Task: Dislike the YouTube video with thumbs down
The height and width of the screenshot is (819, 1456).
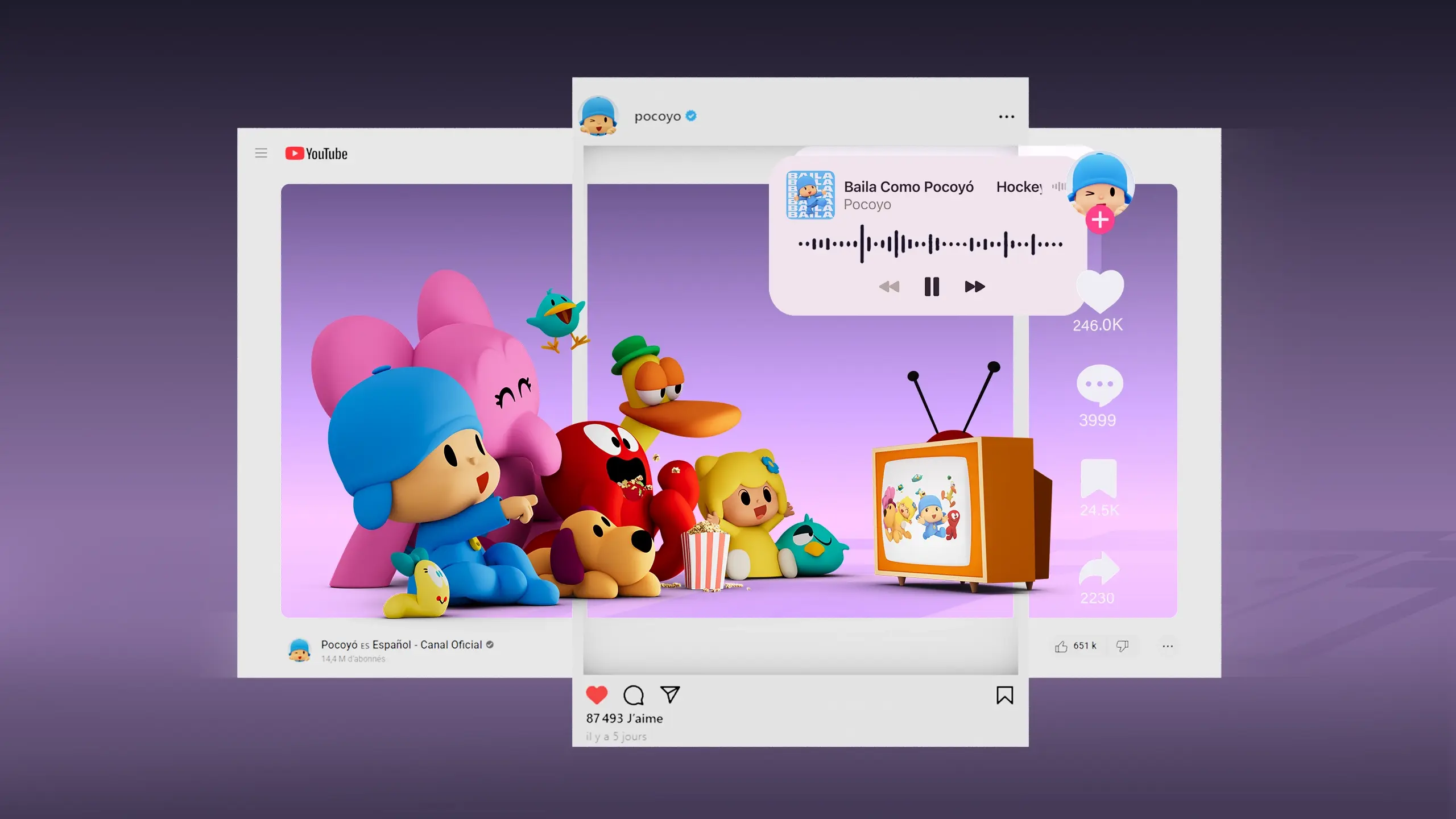Action: point(1122,646)
